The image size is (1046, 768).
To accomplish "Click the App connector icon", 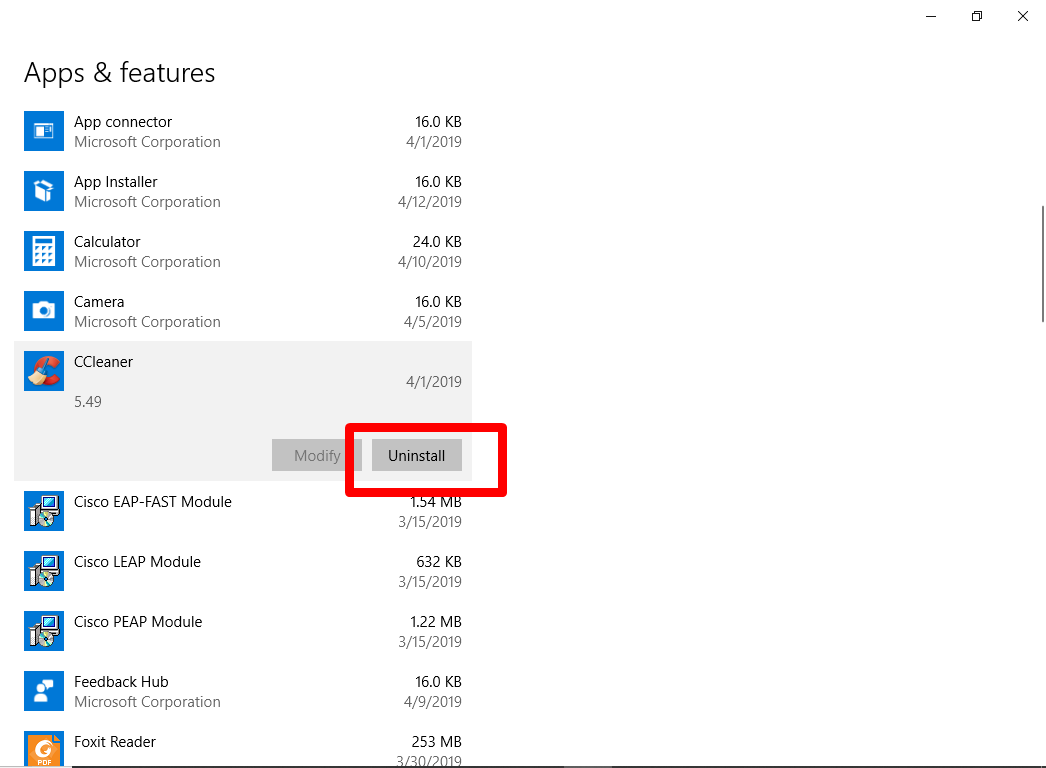I will (x=44, y=131).
